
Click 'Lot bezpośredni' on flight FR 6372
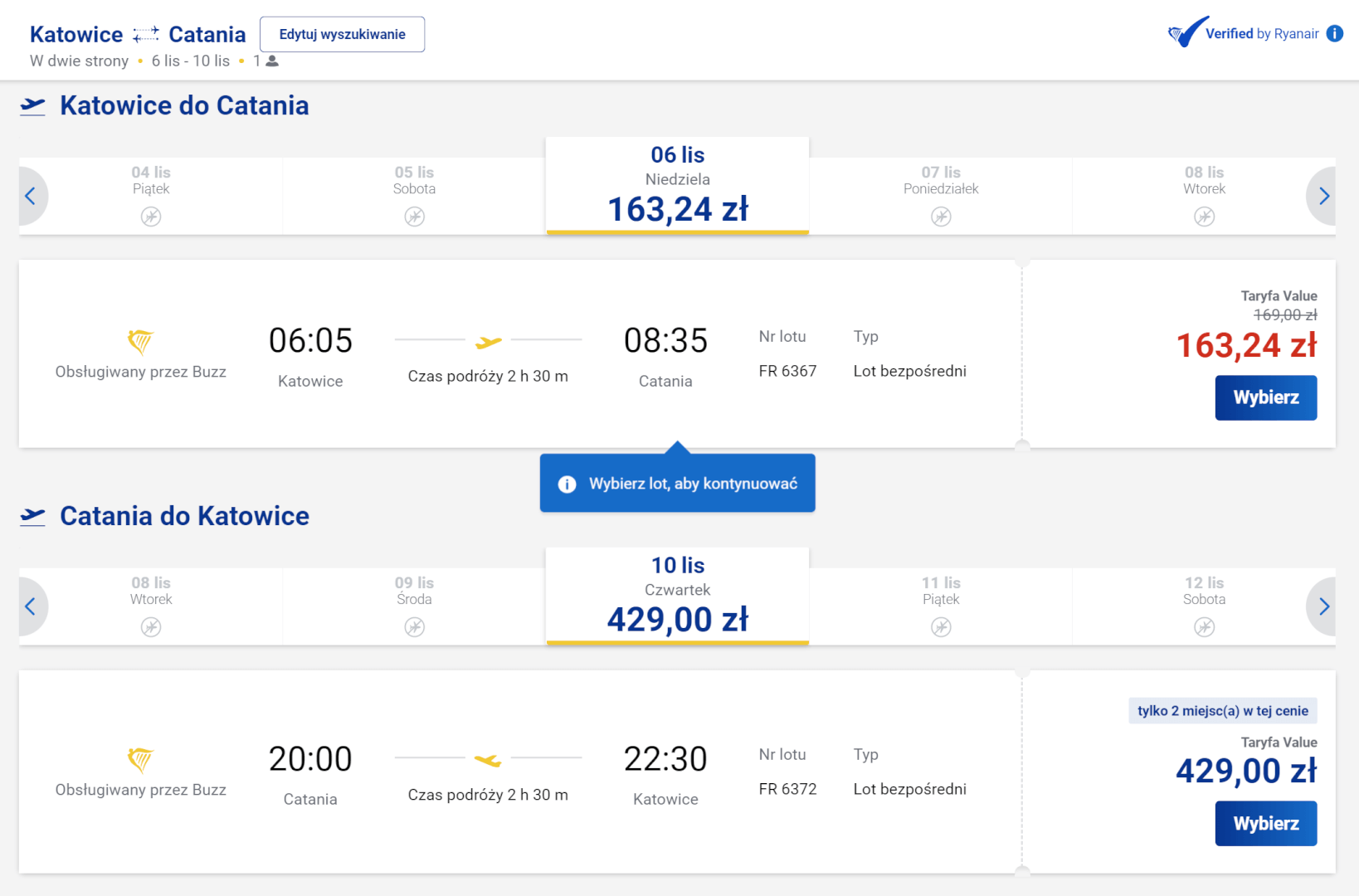tap(909, 789)
